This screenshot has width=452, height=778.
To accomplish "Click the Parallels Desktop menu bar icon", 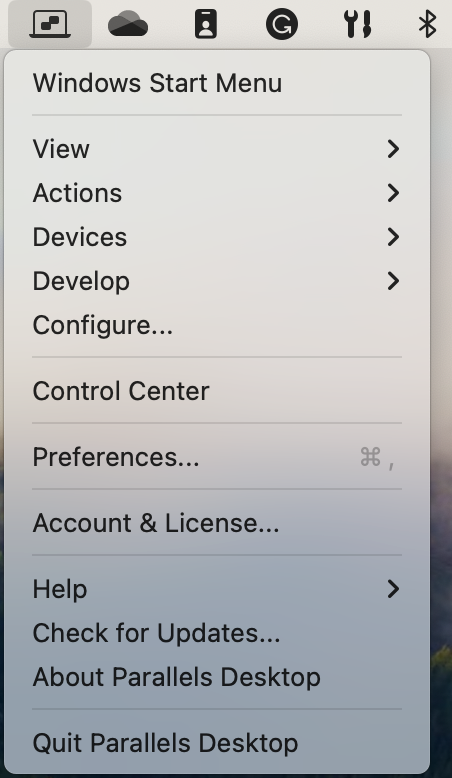I will (x=50, y=24).
